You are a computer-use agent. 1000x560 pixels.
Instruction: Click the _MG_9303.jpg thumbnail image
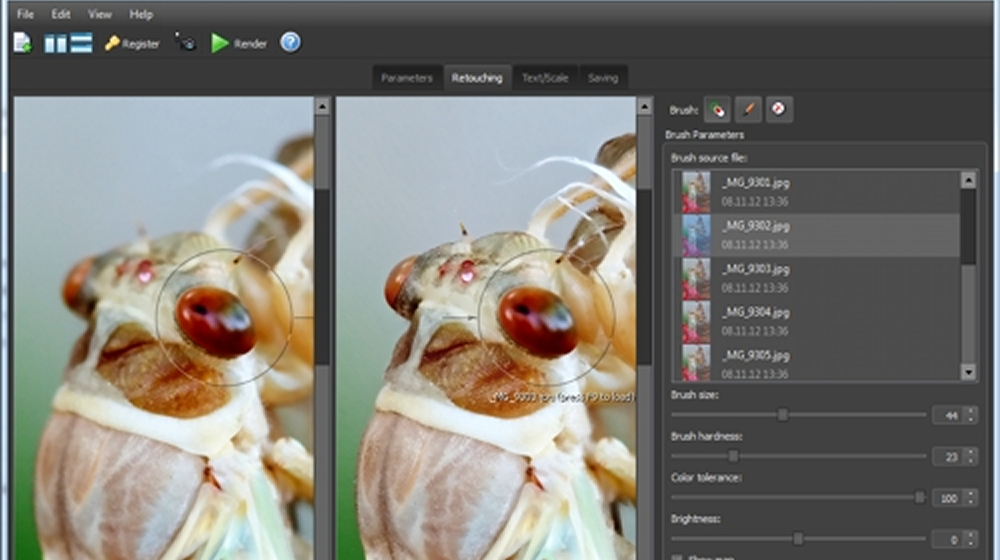(x=696, y=278)
